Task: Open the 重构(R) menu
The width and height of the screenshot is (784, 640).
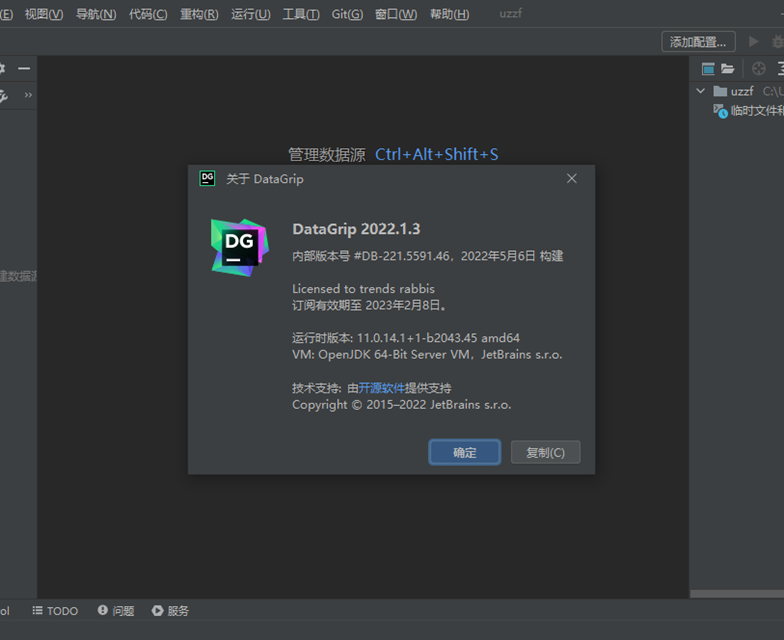Action: (x=199, y=14)
